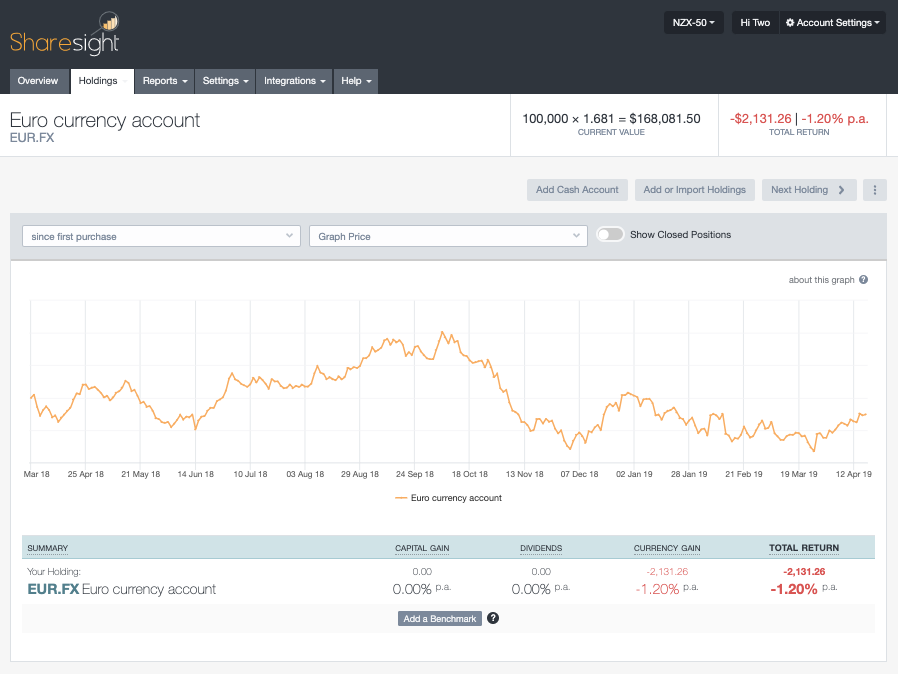
Task: Open the Help menu
Action: coord(355,81)
